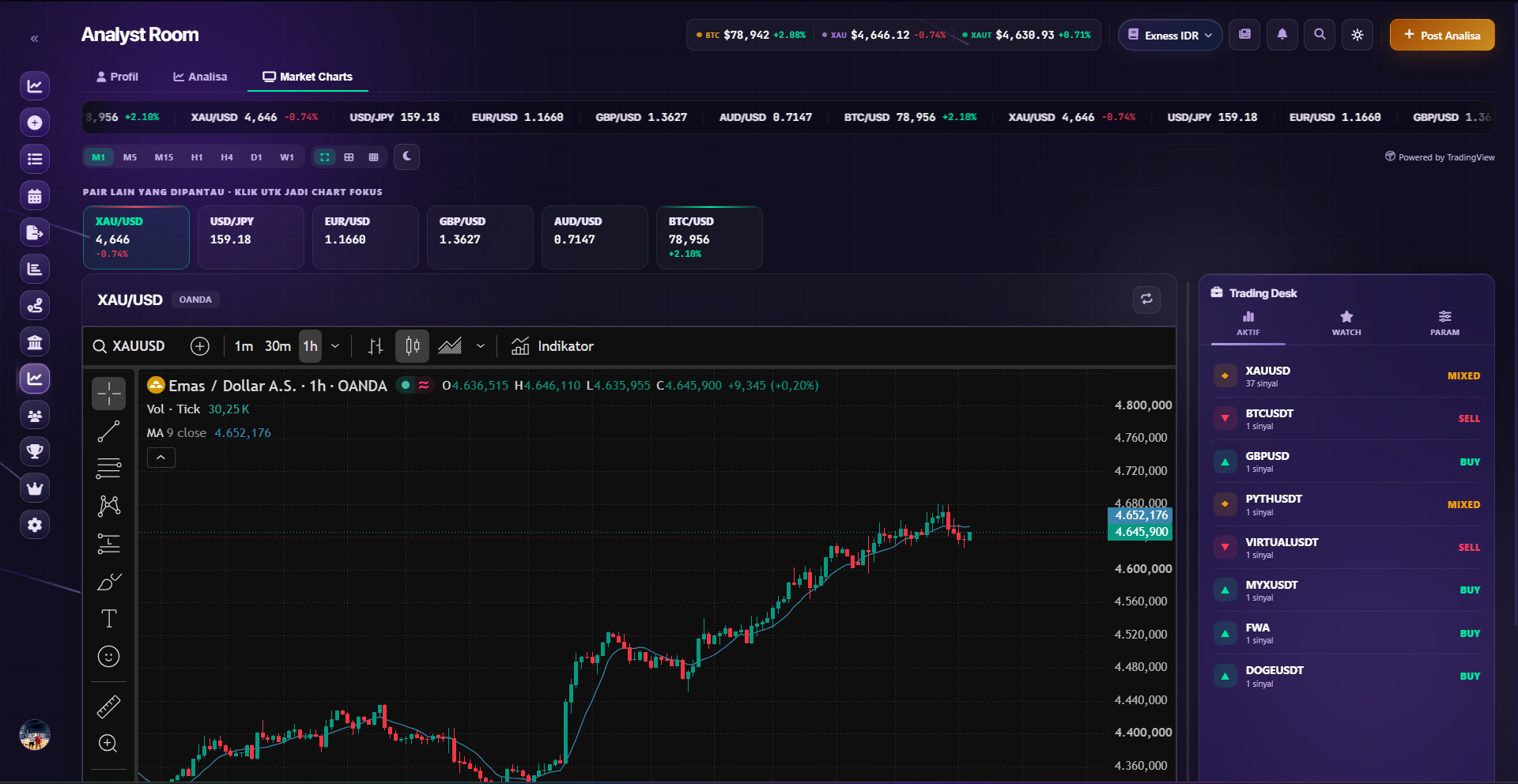
Task: Open the XAUUSD symbol search
Action: point(129,346)
